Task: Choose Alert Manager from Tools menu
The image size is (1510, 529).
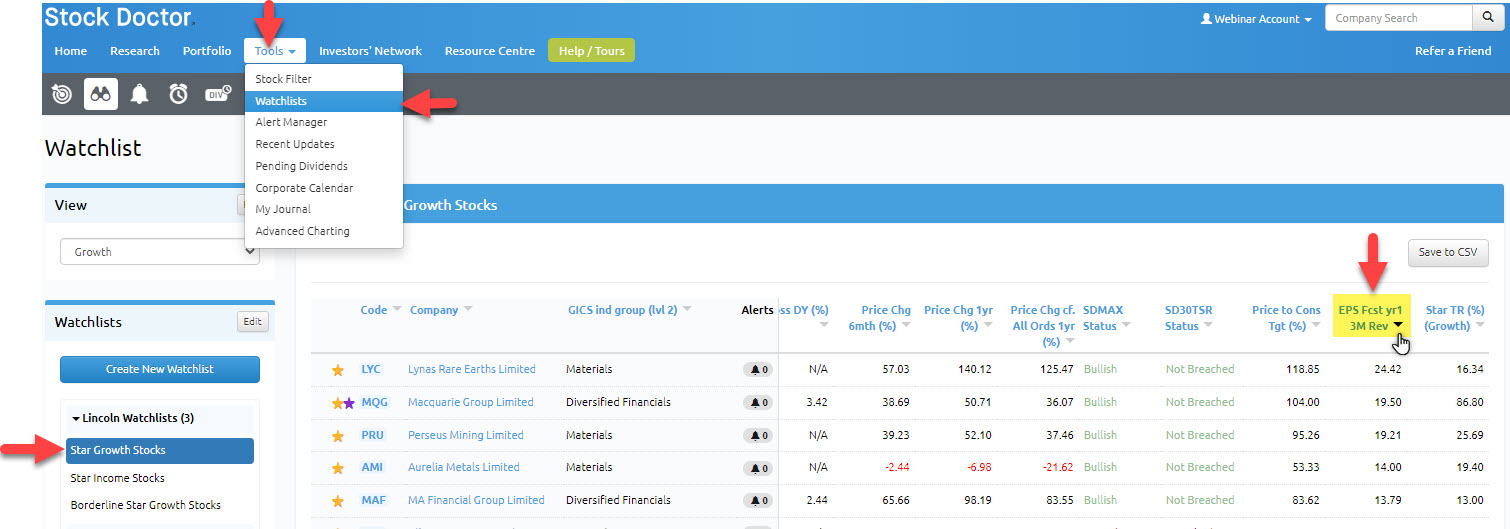Action: pos(323,122)
